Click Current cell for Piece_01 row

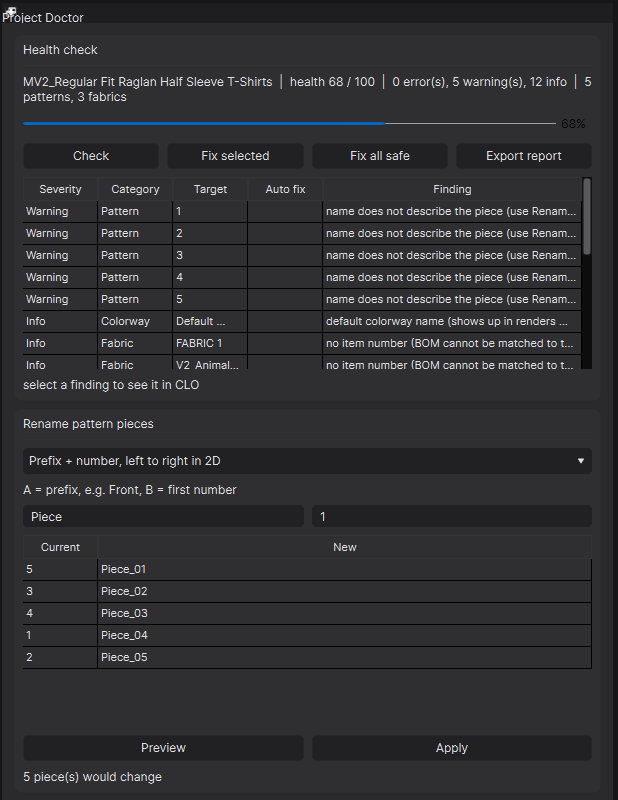(60, 569)
